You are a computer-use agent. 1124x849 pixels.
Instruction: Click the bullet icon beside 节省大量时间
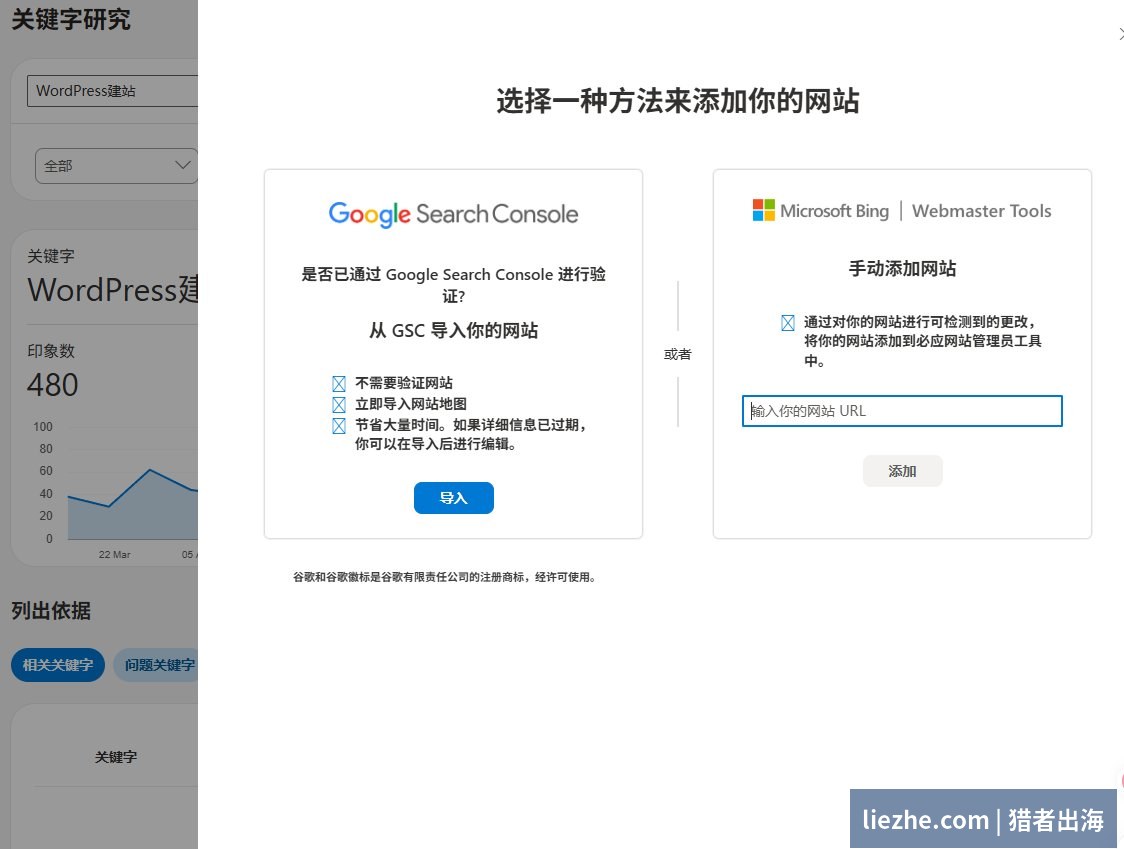(339, 426)
